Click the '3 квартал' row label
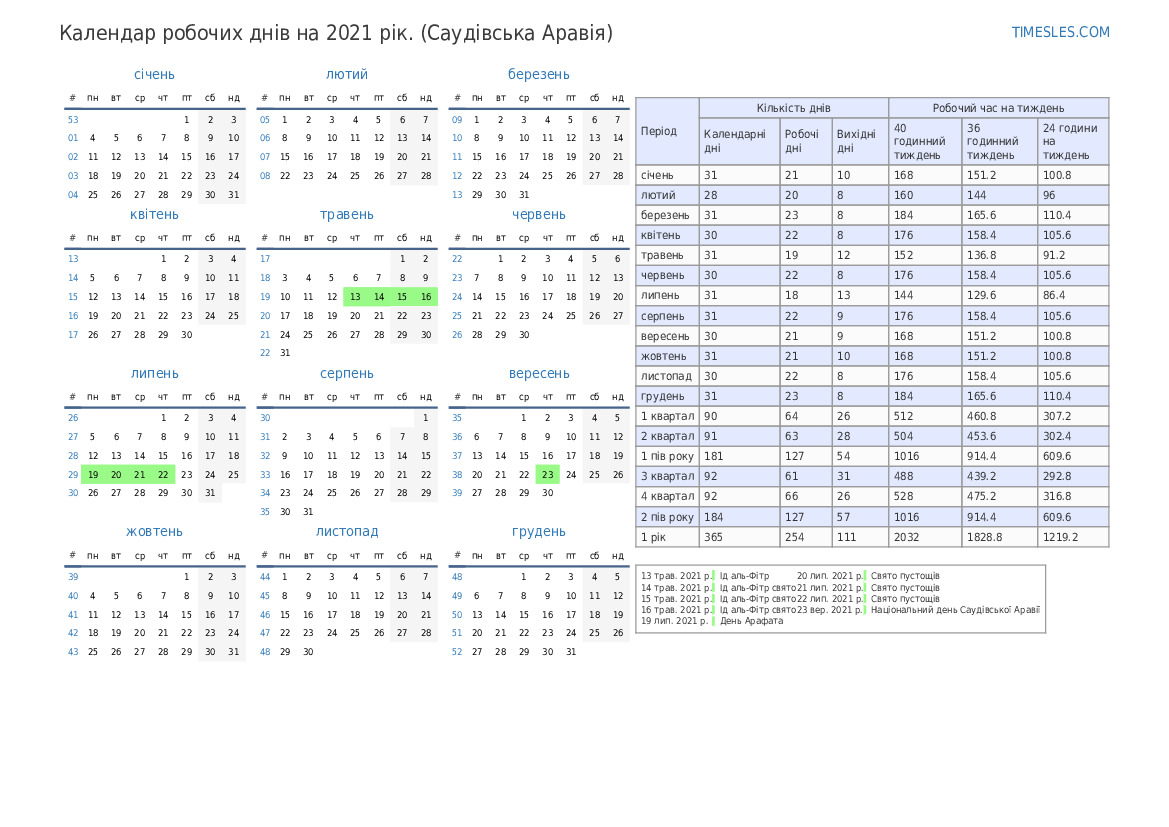1169x827 pixels. [x=667, y=476]
